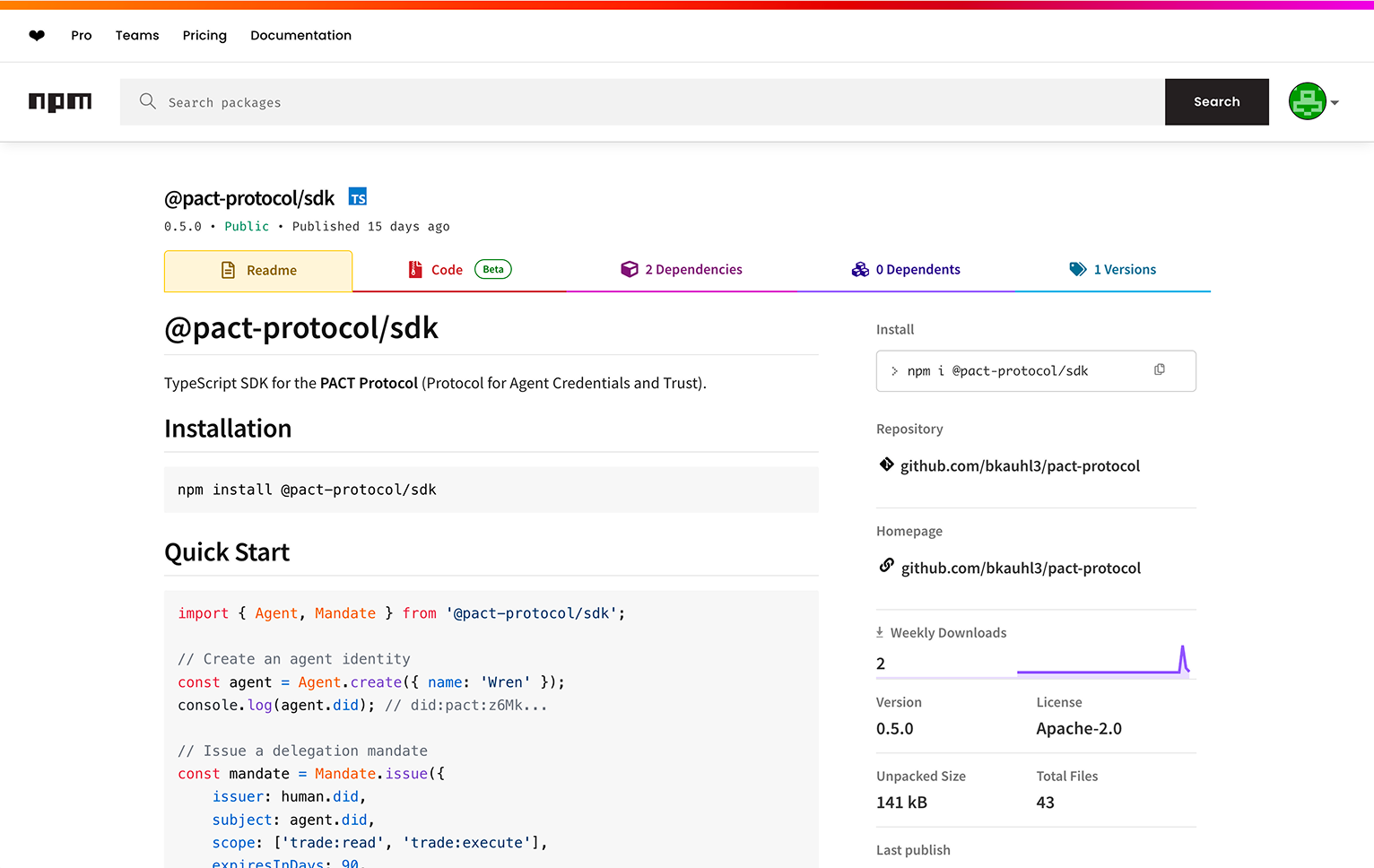Copy the npm install command
The image size is (1374, 868).
coord(1160,369)
